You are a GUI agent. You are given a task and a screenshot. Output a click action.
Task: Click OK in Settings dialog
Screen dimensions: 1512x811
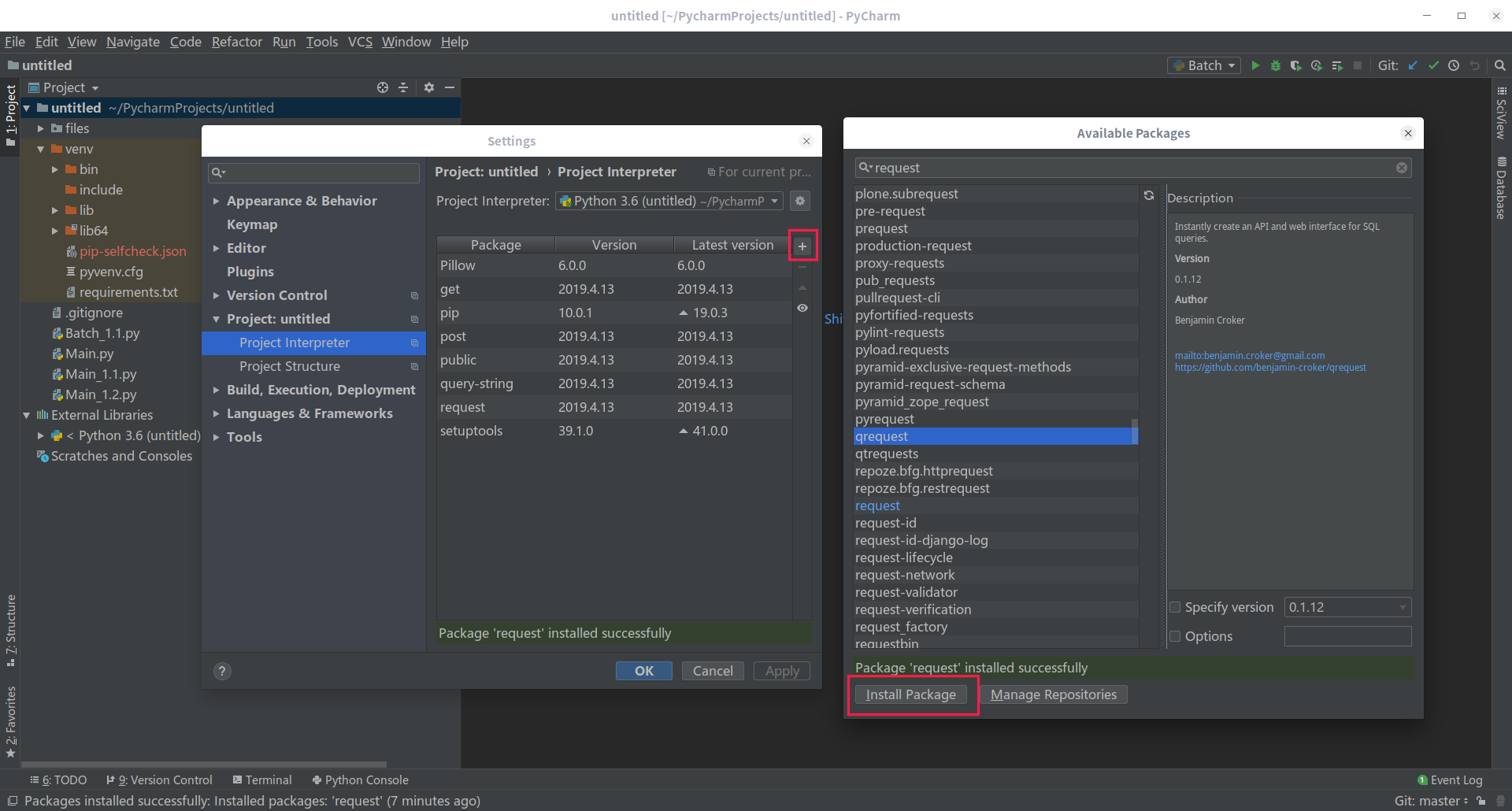click(644, 671)
